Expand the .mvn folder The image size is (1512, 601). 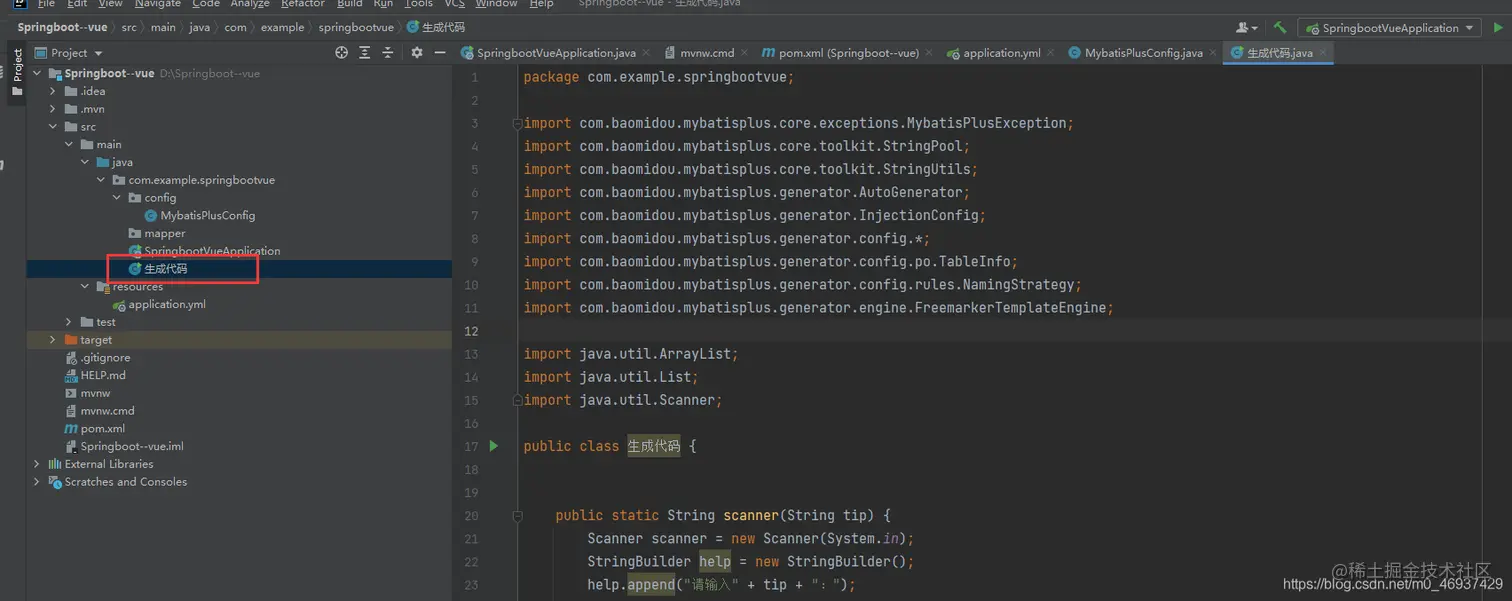tap(54, 109)
